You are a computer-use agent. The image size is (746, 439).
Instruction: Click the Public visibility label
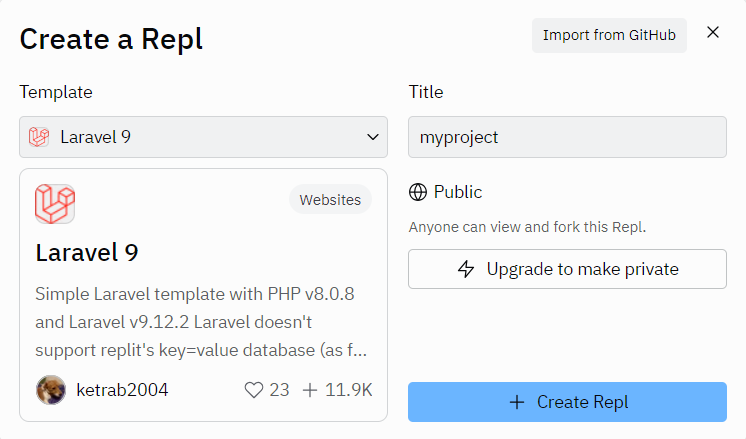pos(458,192)
